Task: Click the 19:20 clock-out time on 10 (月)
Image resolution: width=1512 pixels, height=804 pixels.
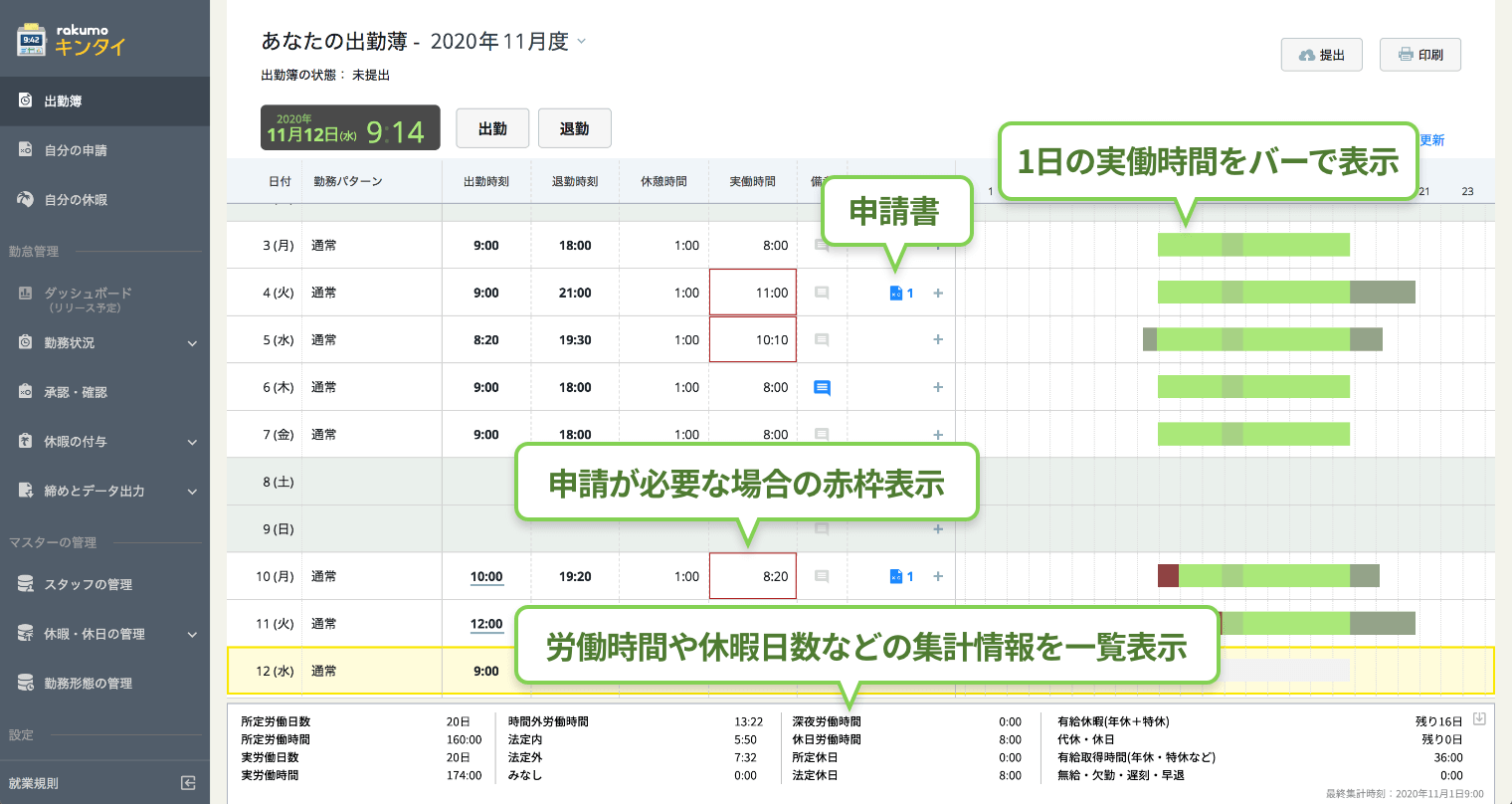Action: pyautogui.click(x=575, y=577)
